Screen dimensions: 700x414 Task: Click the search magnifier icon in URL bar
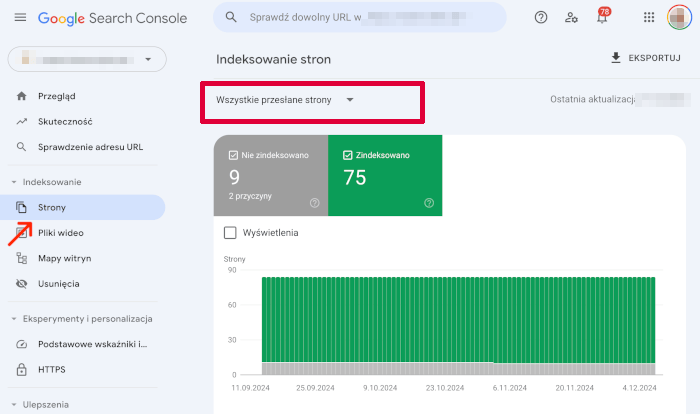231,17
